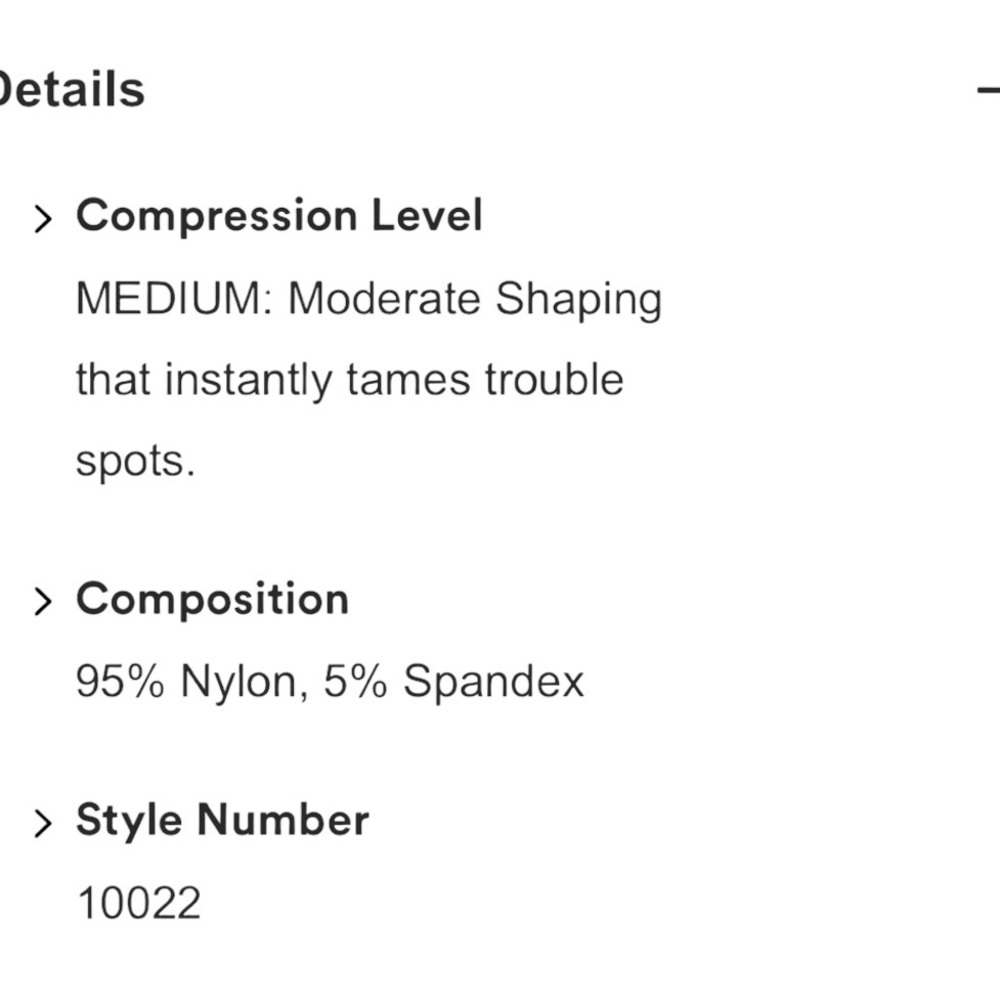This screenshot has height=1000, width=1000.
Task: Click the word 'trouble' in the description
Action: [554, 380]
